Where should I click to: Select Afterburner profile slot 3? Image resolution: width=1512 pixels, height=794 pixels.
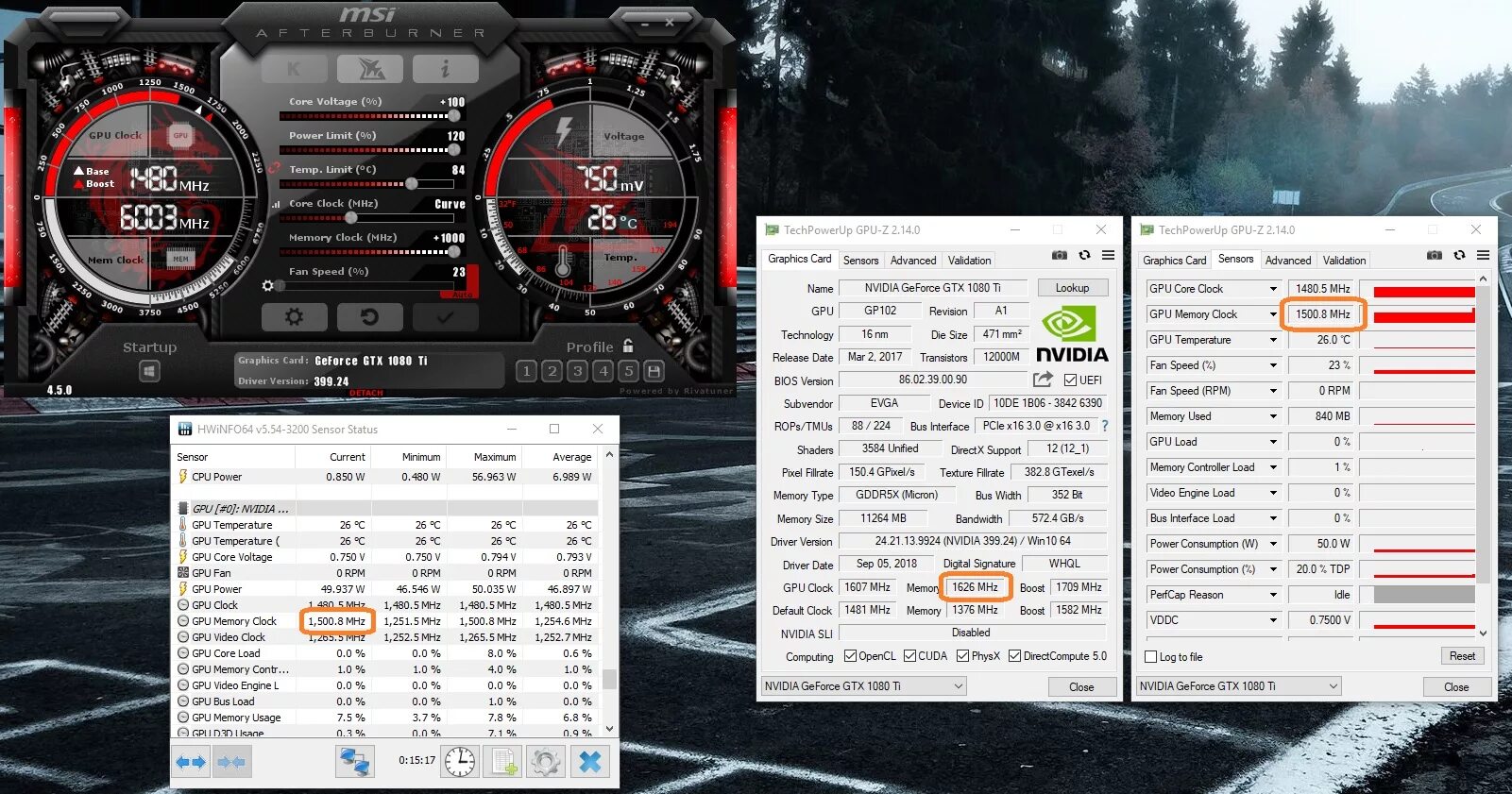click(578, 371)
